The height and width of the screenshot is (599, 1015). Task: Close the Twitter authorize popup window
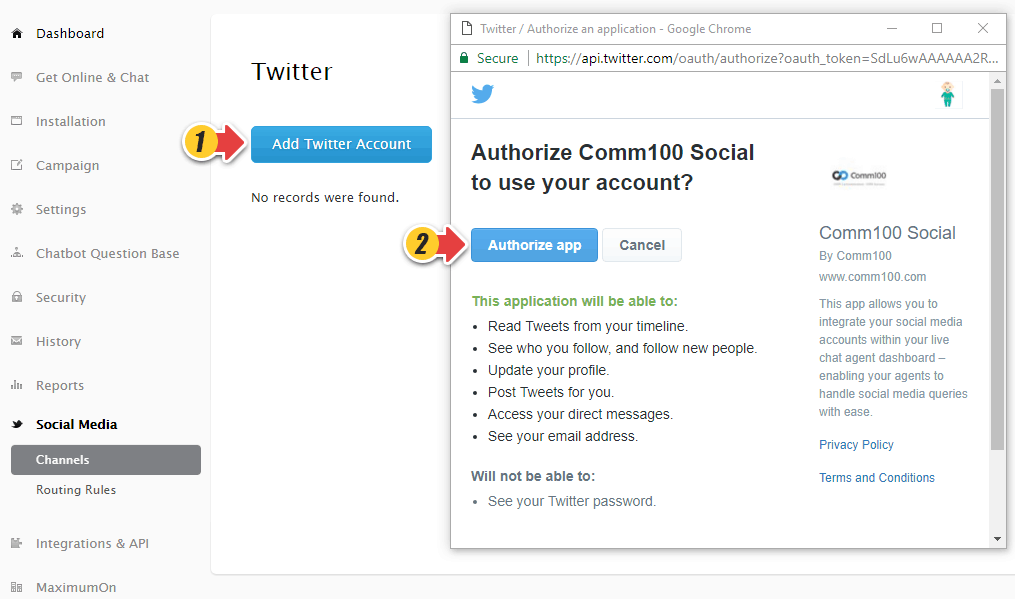pos(983,28)
